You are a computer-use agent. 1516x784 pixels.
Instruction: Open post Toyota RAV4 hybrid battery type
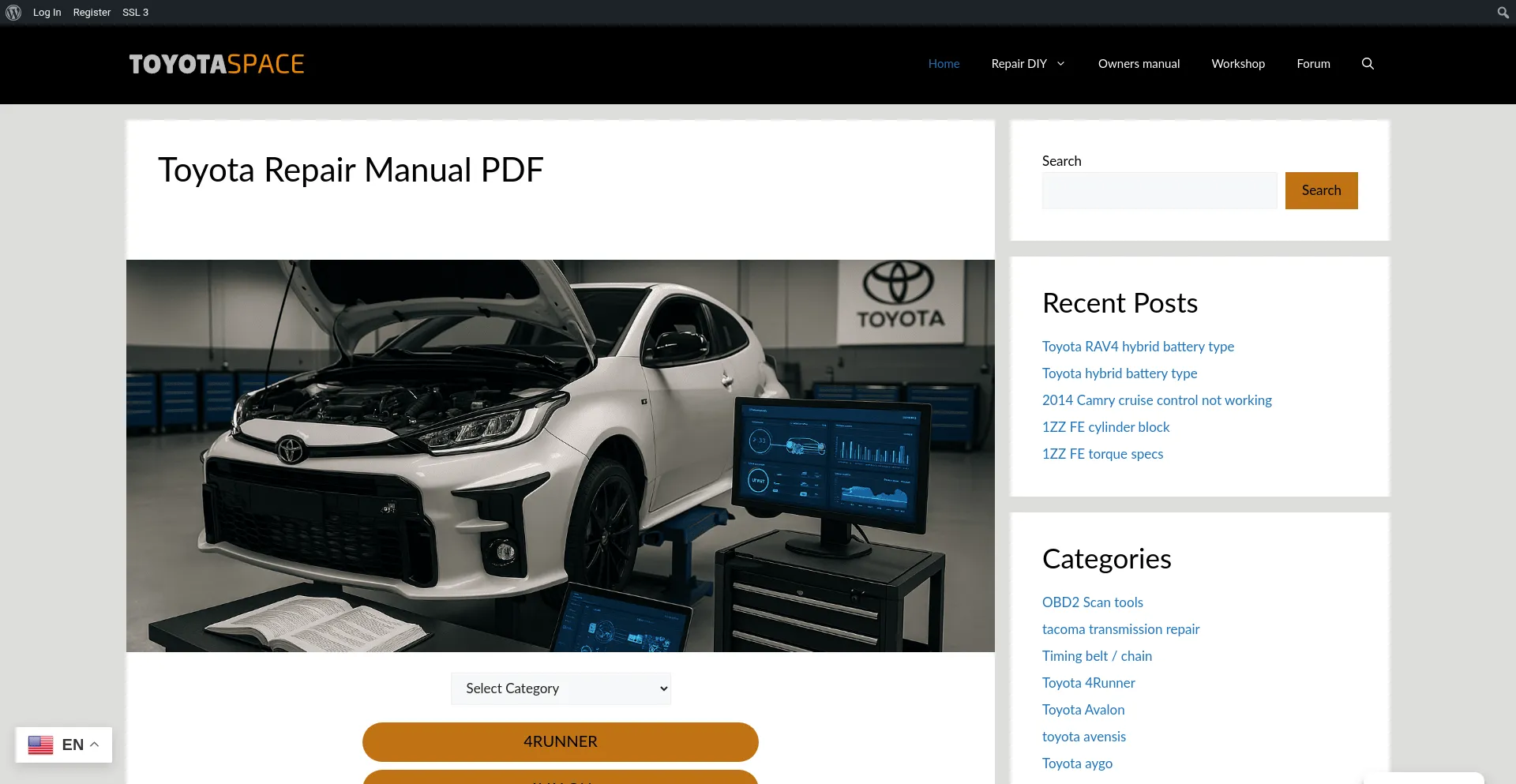pos(1138,347)
